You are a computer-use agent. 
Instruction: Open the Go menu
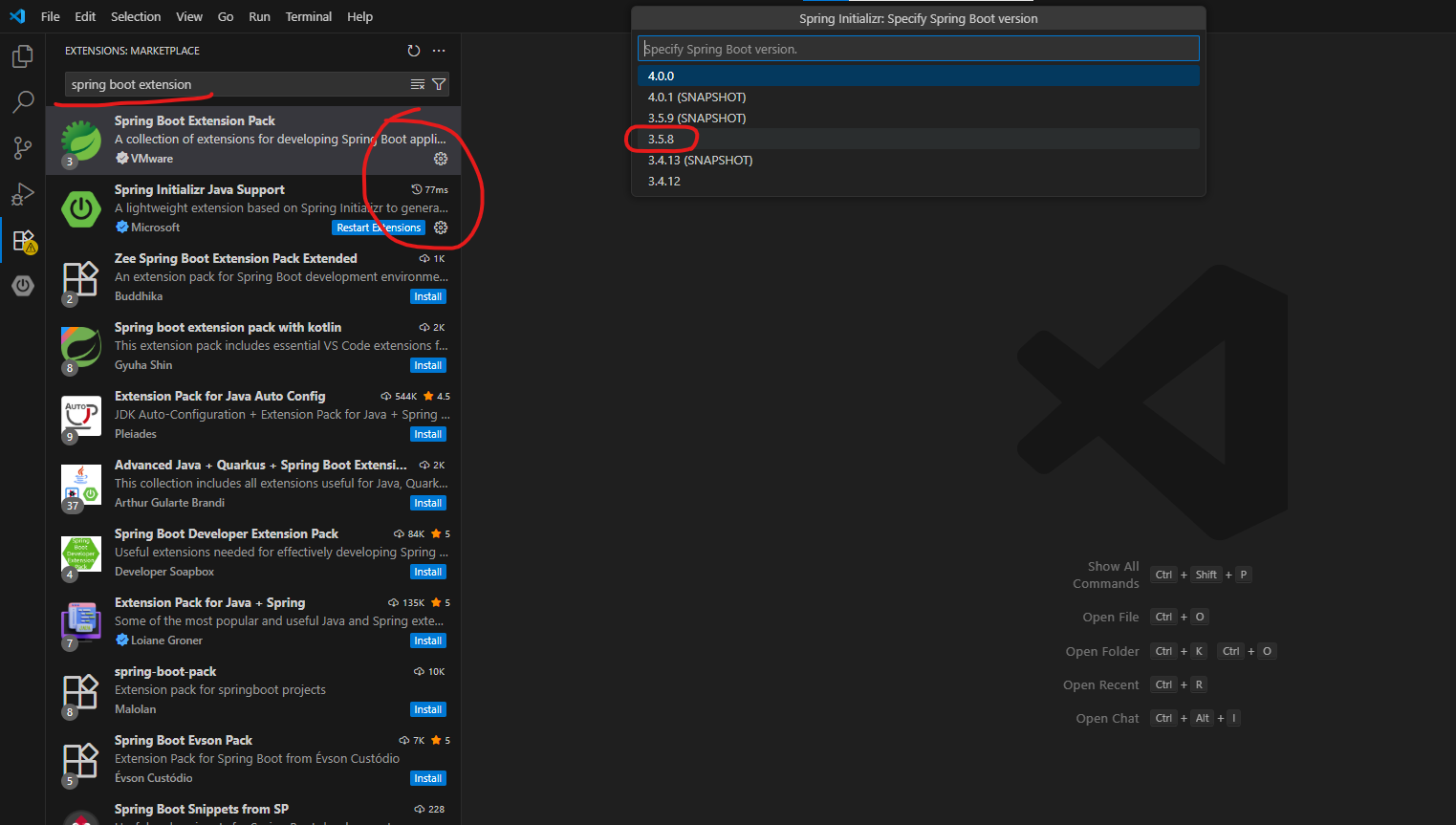click(x=226, y=16)
